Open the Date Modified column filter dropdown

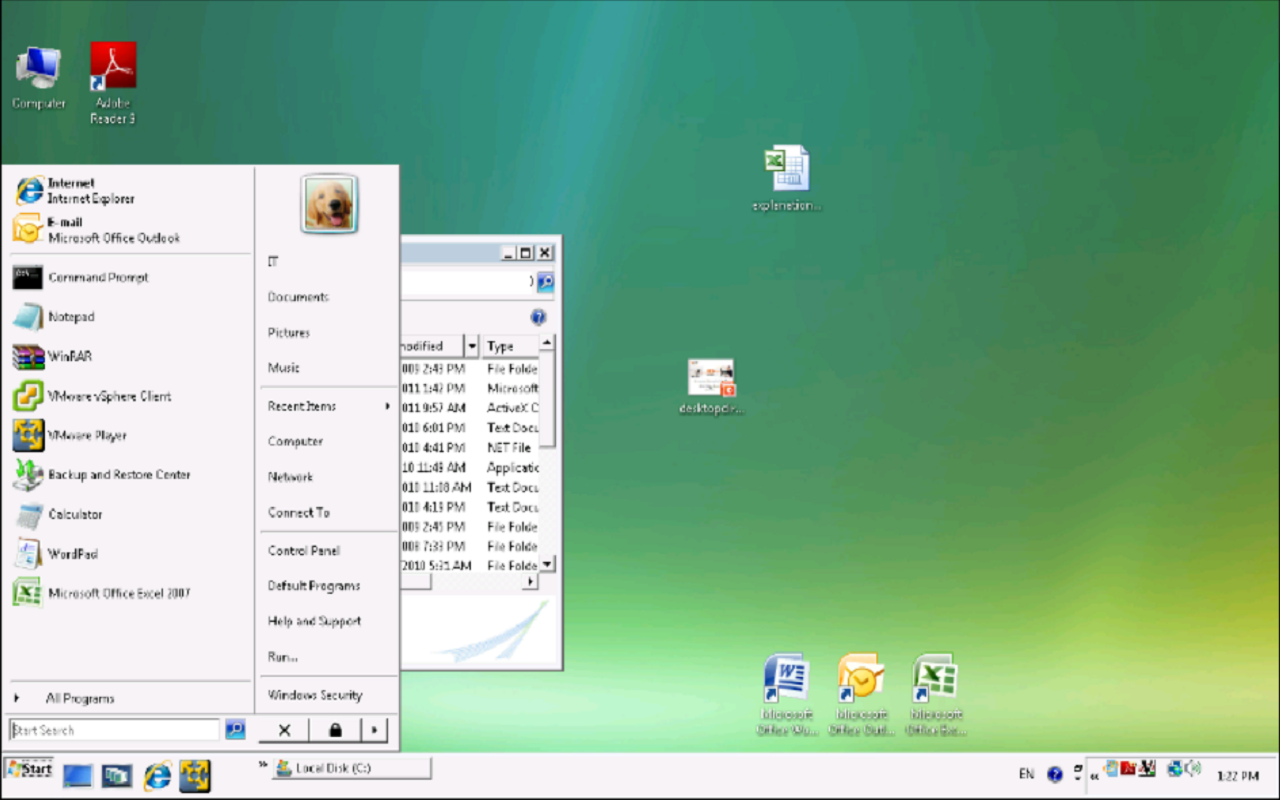click(471, 345)
